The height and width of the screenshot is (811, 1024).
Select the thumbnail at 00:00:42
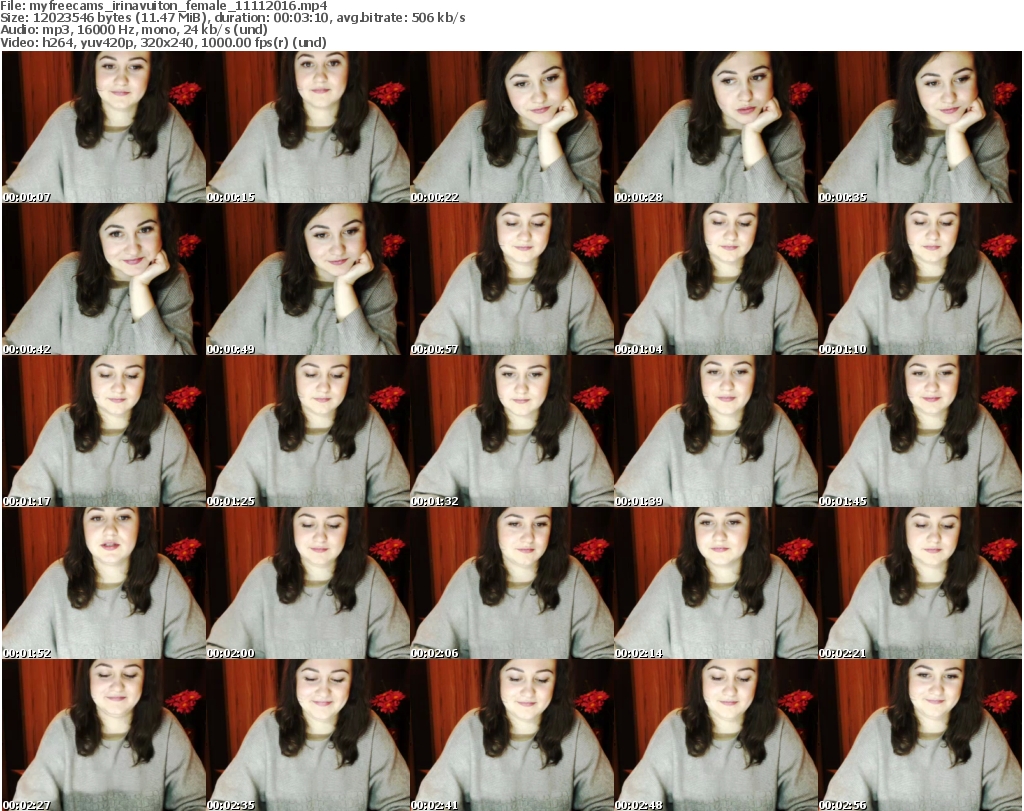[104, 279]
